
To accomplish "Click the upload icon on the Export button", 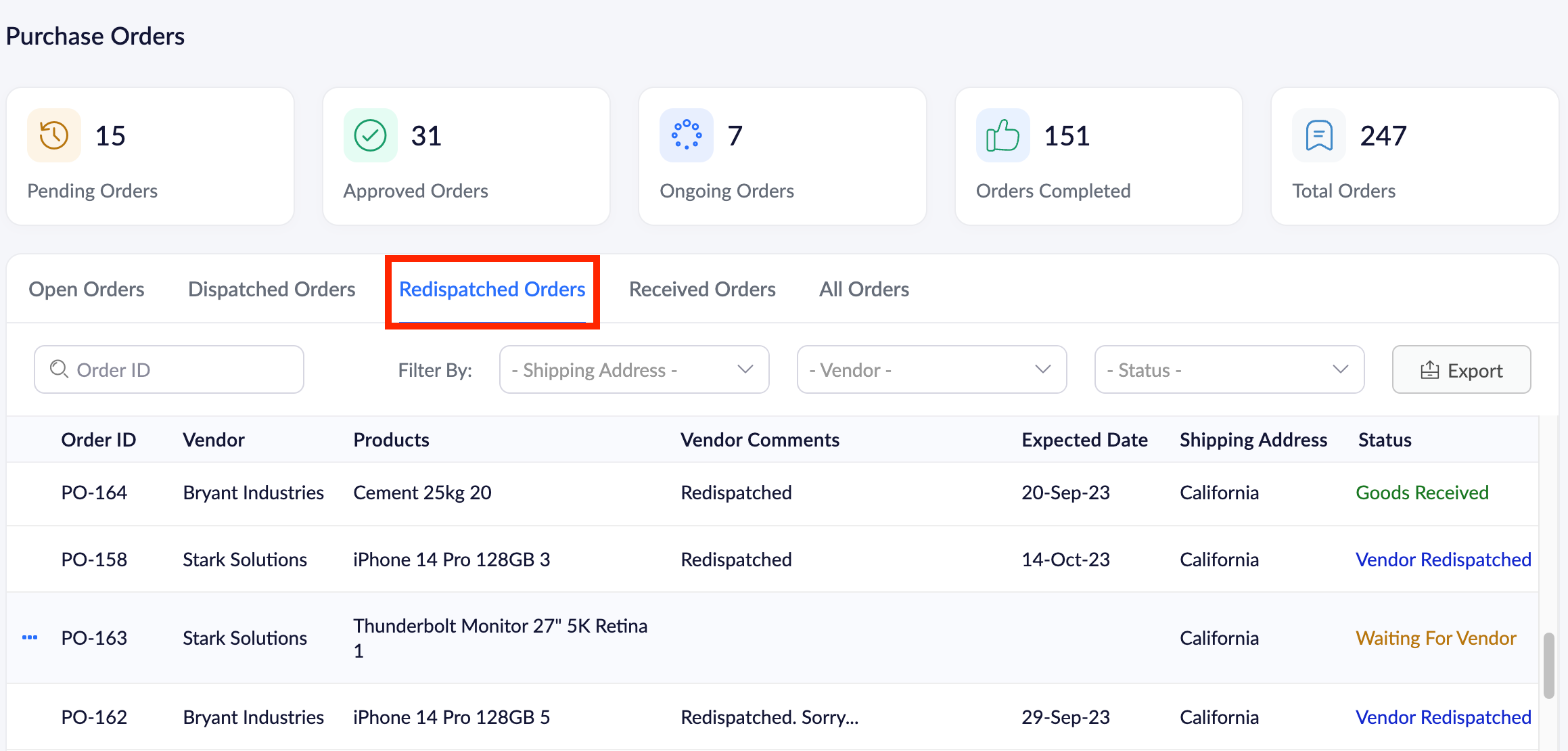I will (1429, 370).
